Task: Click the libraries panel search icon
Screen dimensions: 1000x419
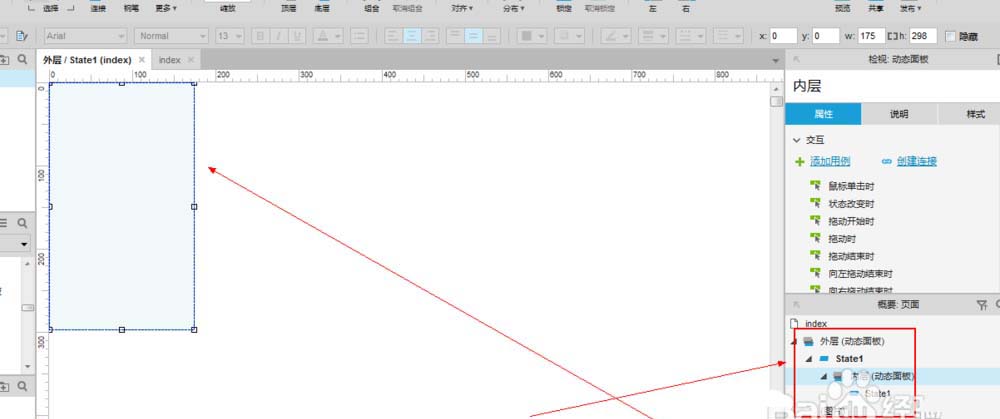Action: click(x=22, y=223)
